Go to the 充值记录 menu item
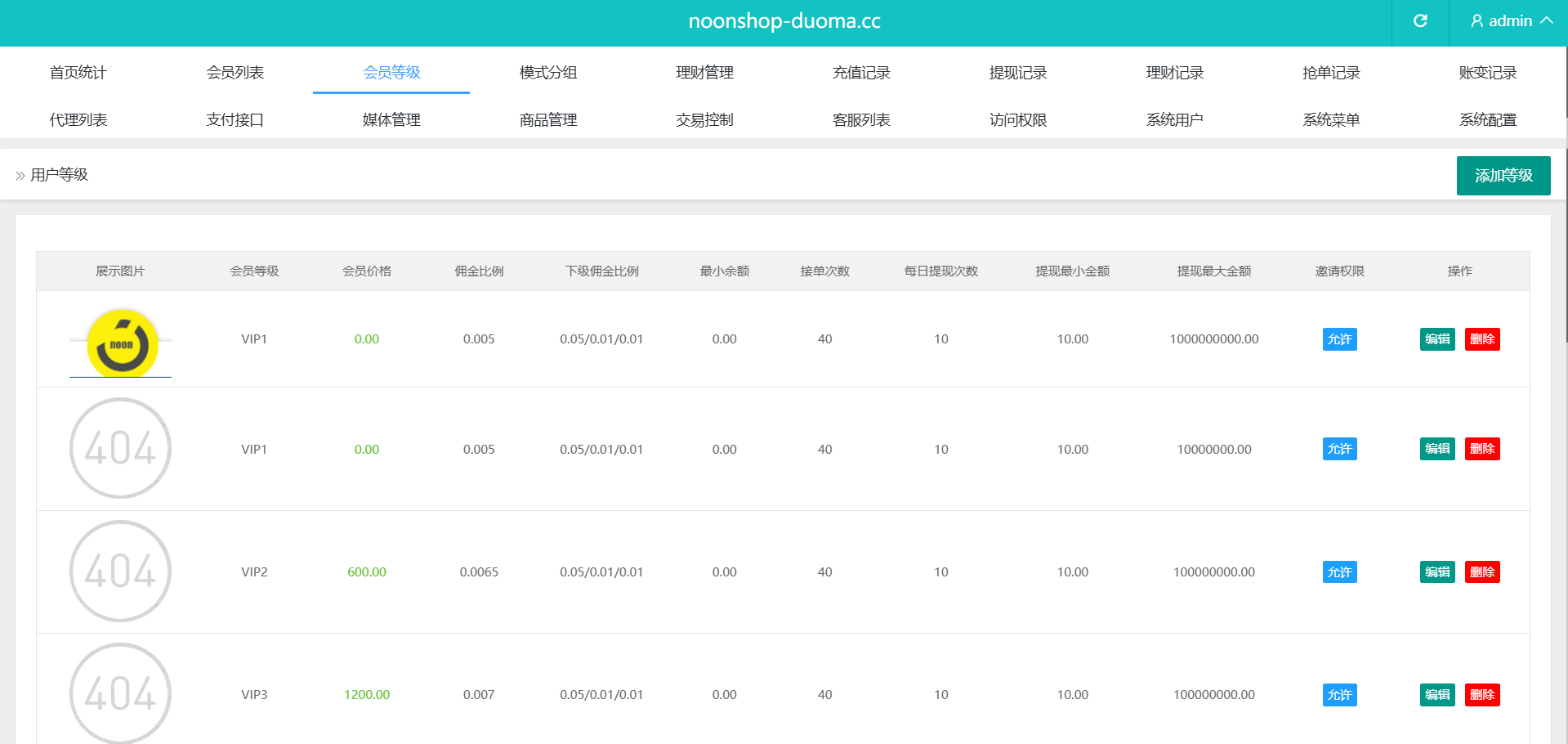Image resolution: width=1568 pixels, height=744 pixels. (x=861, y=73)
